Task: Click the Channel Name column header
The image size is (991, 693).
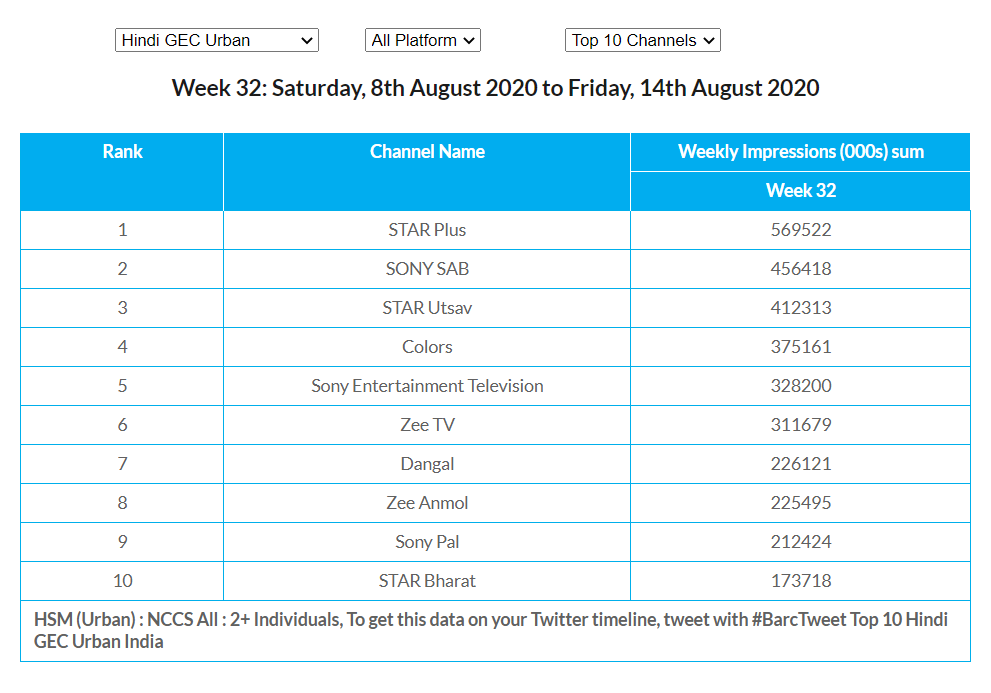Action: [427, 152]
